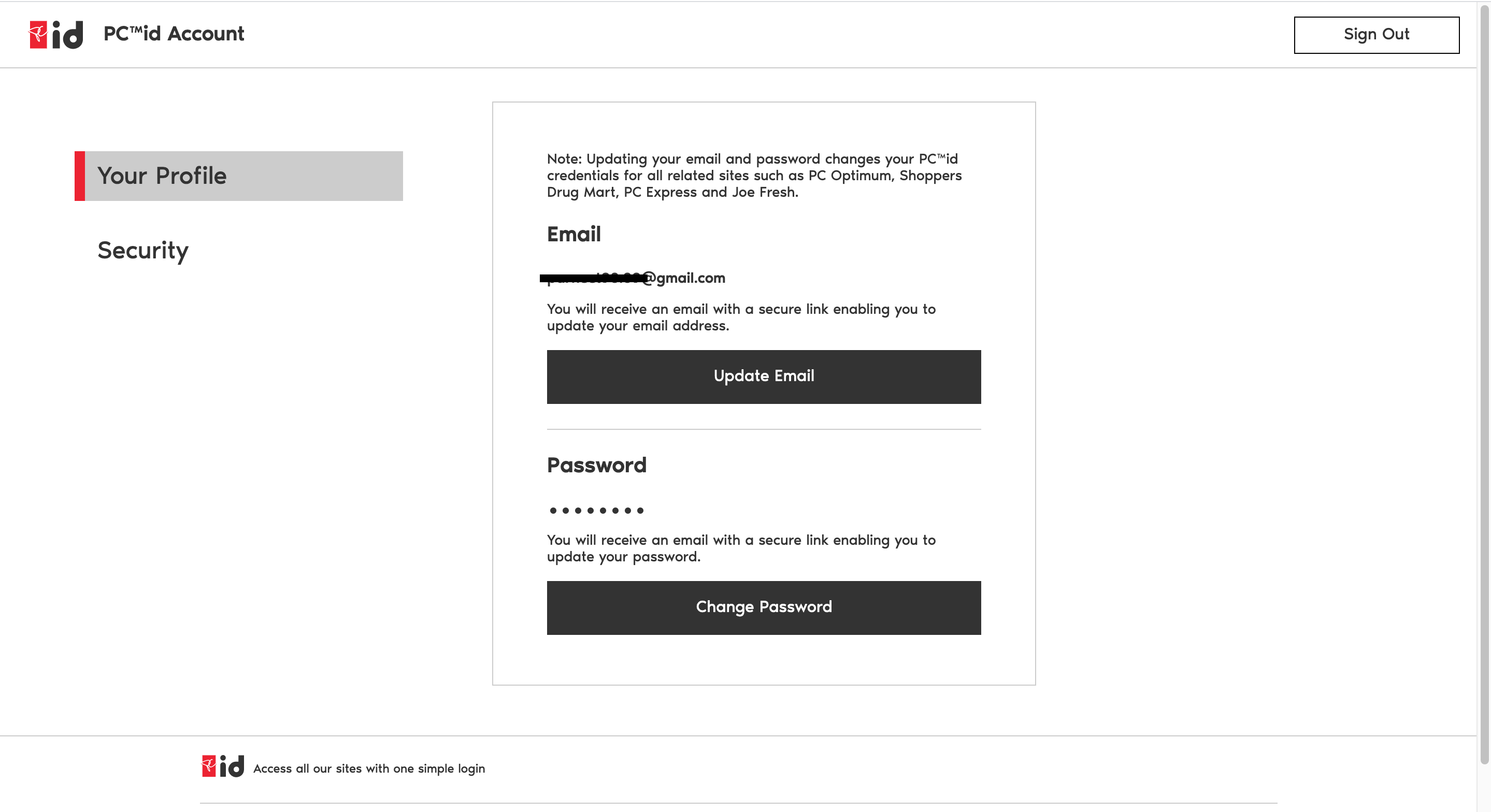The image size is (1491, 812).
Task: Click the PC™id Account title
Action: 173,34
